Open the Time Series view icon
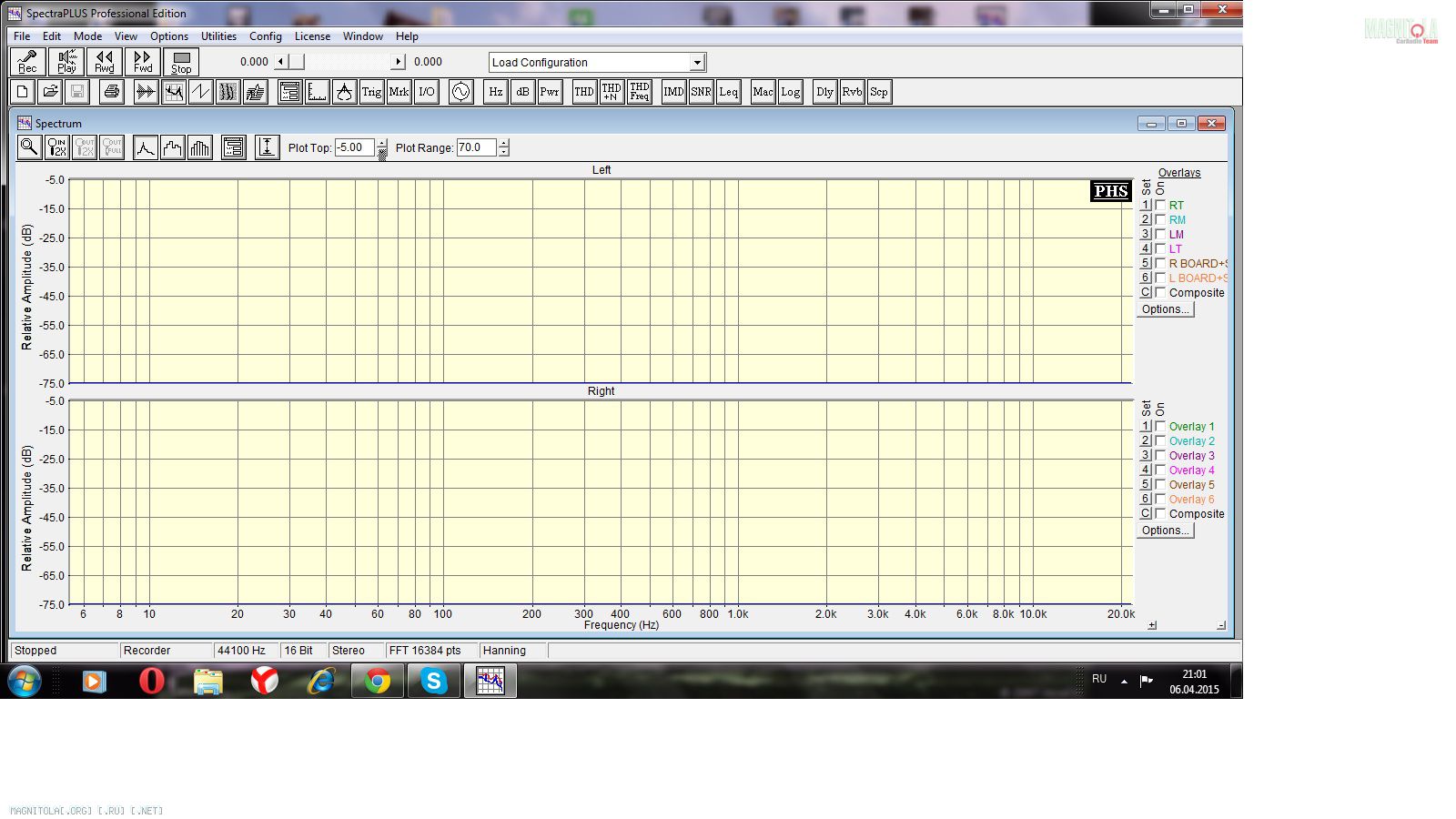 point(146,92)
